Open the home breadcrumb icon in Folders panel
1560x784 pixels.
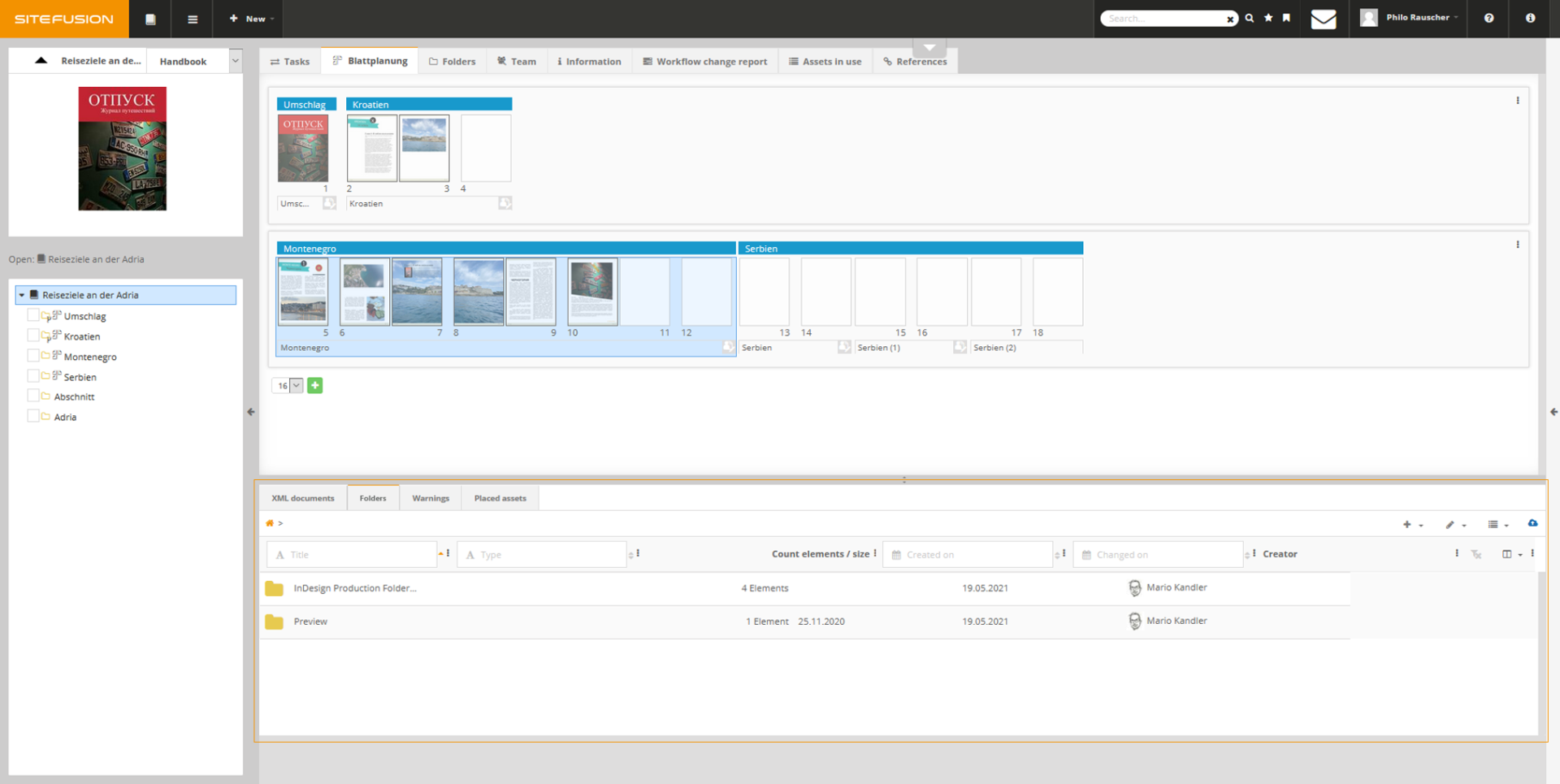[x=270, y=523]
